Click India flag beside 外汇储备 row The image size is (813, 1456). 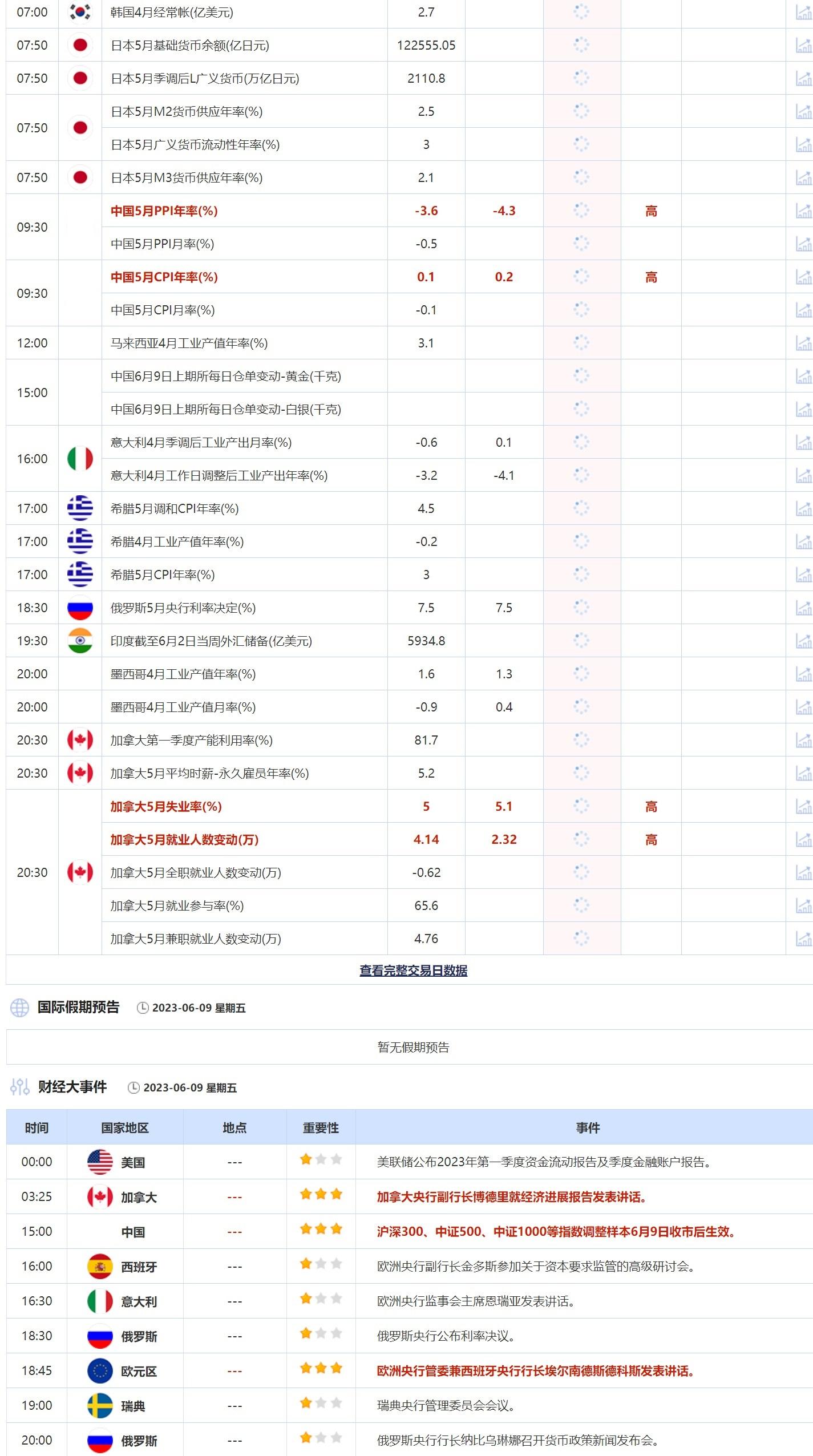pos(80,641)
